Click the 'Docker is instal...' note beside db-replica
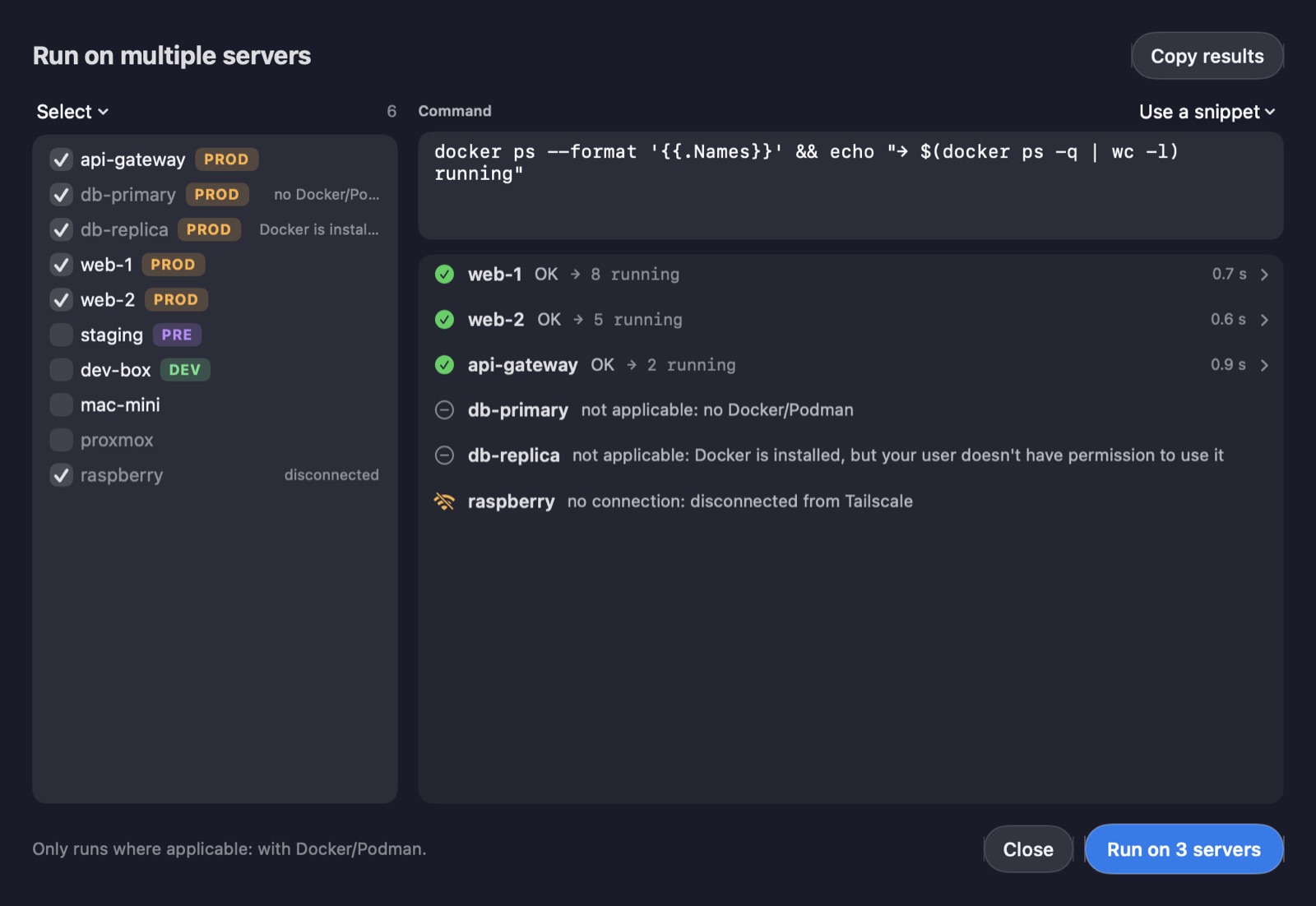This screenshot has height=906, width=1316. [319, 230]
